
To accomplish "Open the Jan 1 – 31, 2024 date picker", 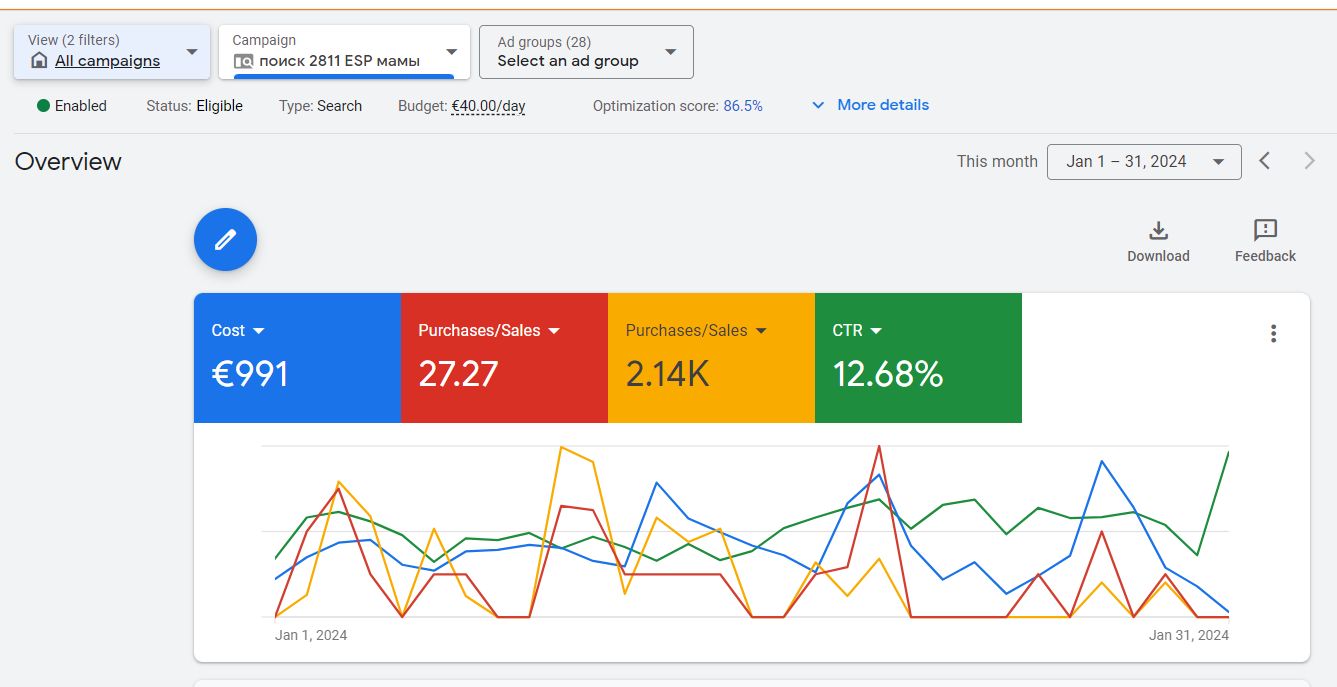I will [x=1143, y=162].
